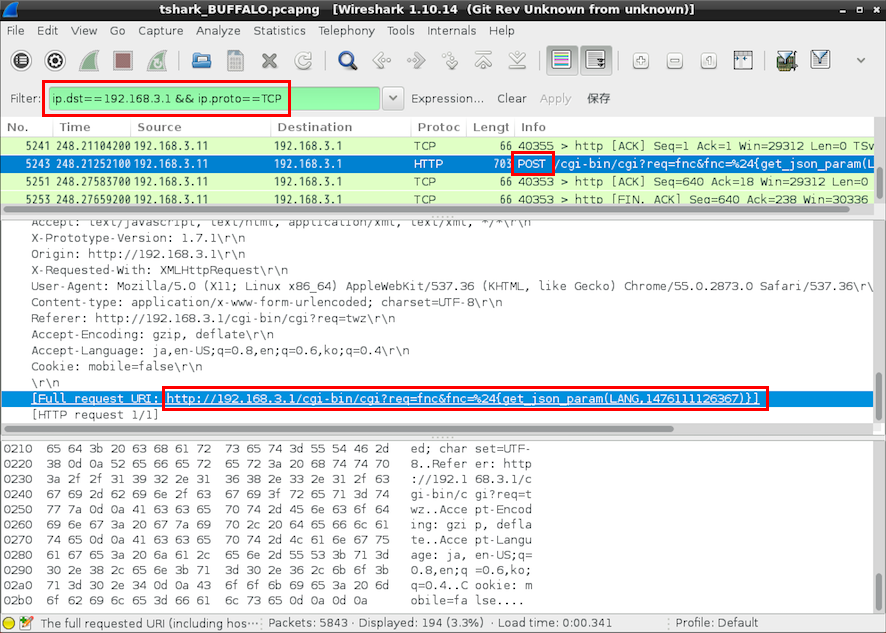Go forward in packet history arrow

pos(416,60)
